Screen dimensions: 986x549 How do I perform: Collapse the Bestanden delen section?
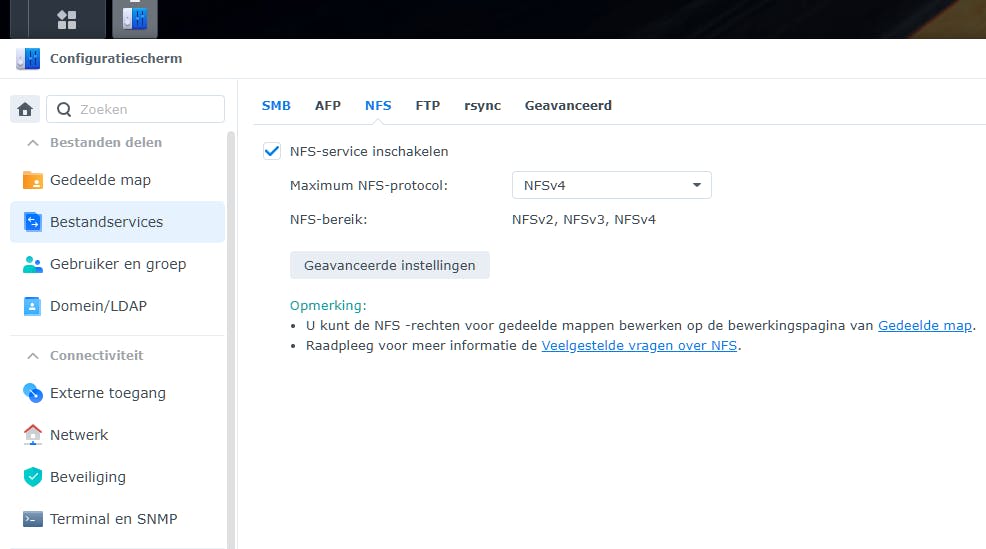pos(33,143)
